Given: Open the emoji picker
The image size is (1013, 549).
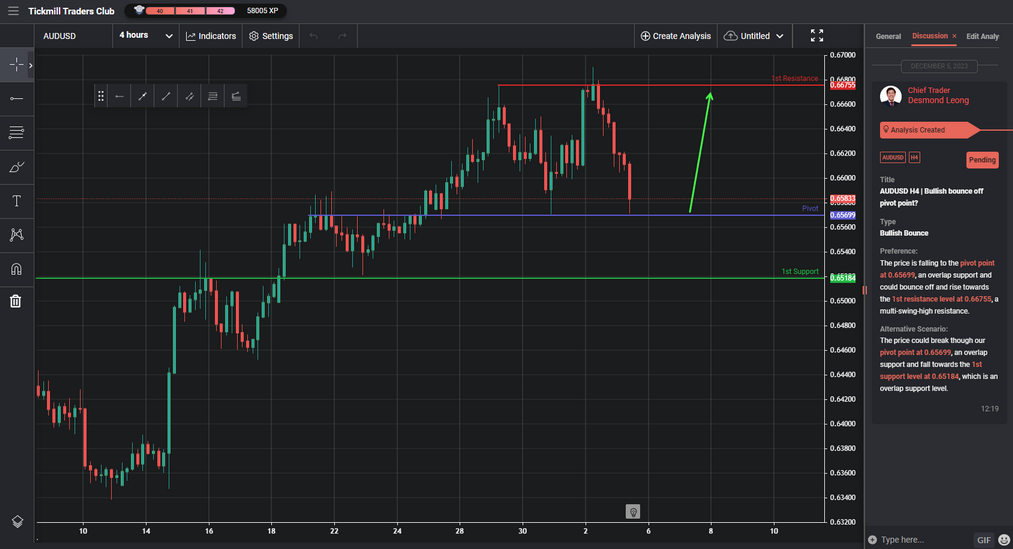Looking at the screenshot, I should (1004, 539).
